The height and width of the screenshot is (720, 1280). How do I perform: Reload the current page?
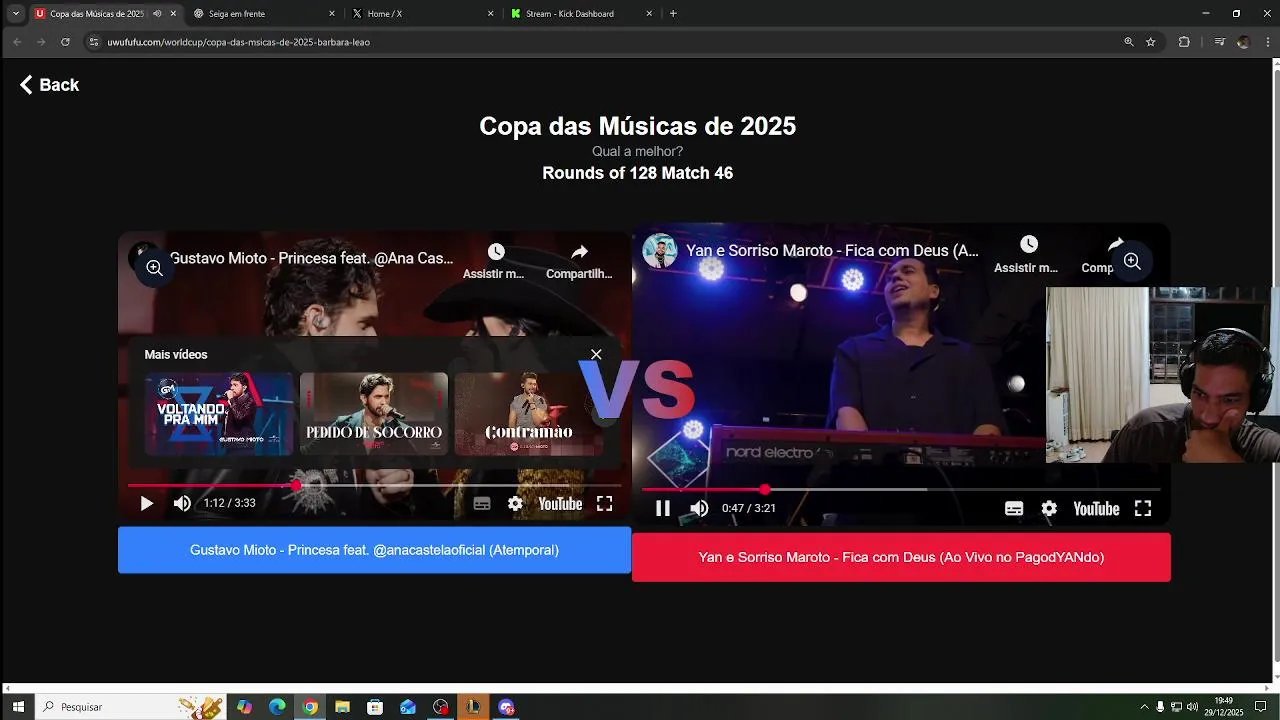[65, 42]
